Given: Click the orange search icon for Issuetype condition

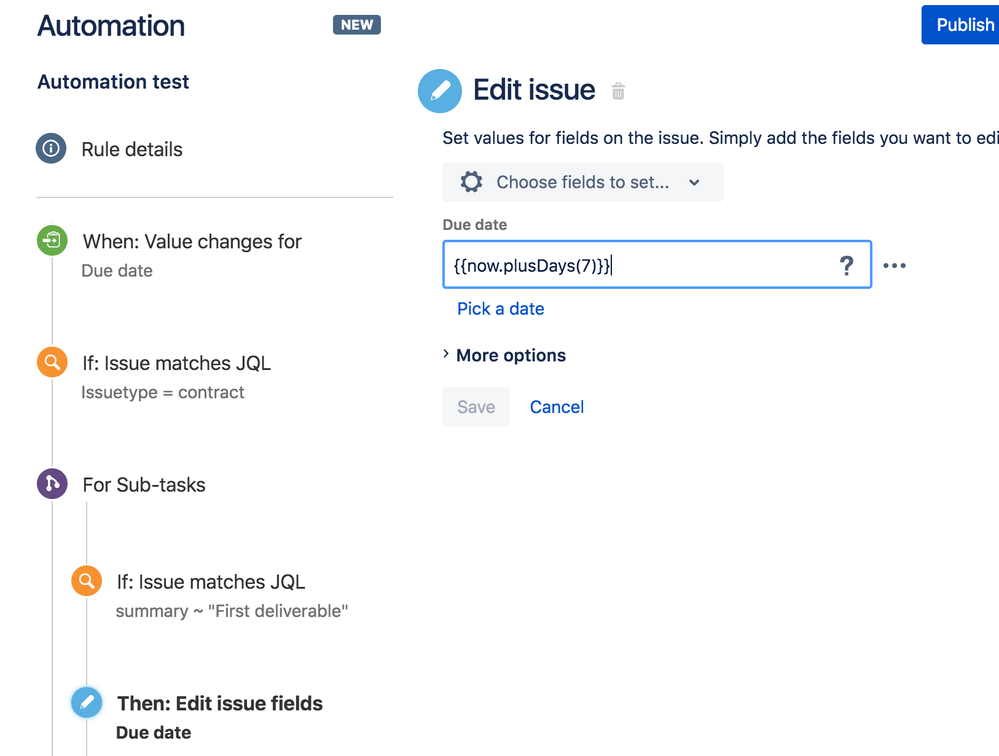Looking at the screenshot, I should click(x=52, y=363).
